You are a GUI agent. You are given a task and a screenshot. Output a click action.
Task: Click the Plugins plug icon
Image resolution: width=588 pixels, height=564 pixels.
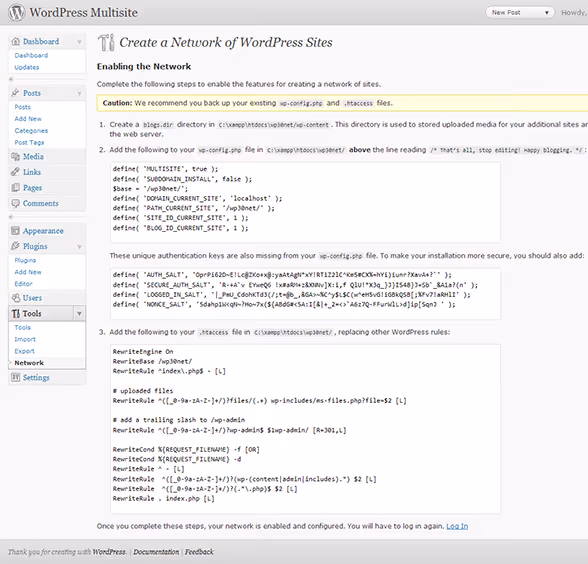click(15, 246)
